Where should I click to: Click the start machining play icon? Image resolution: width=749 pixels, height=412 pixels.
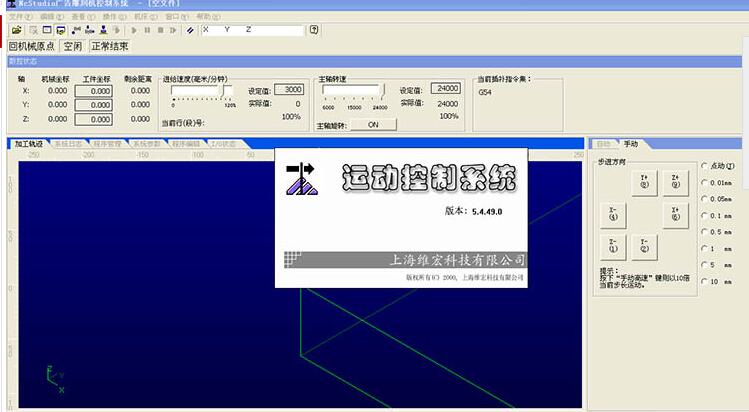[x=134, y=30]
